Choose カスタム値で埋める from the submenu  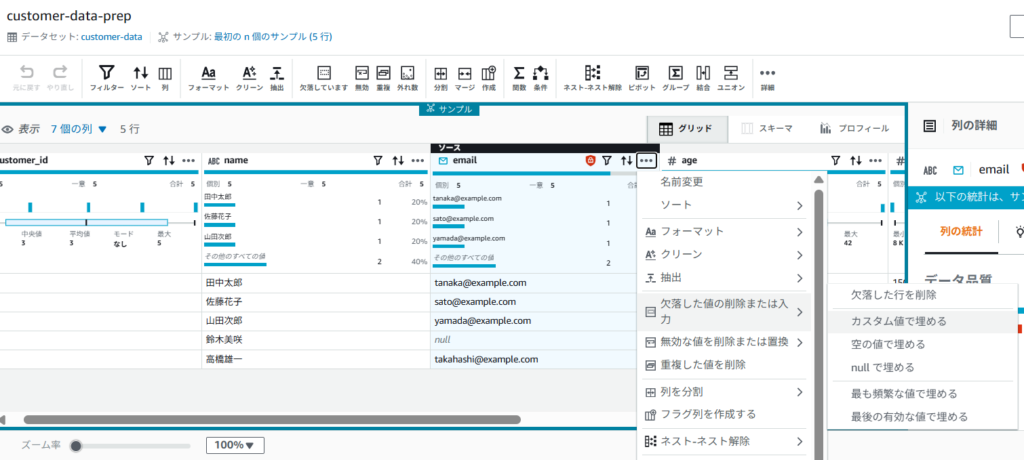898,321
